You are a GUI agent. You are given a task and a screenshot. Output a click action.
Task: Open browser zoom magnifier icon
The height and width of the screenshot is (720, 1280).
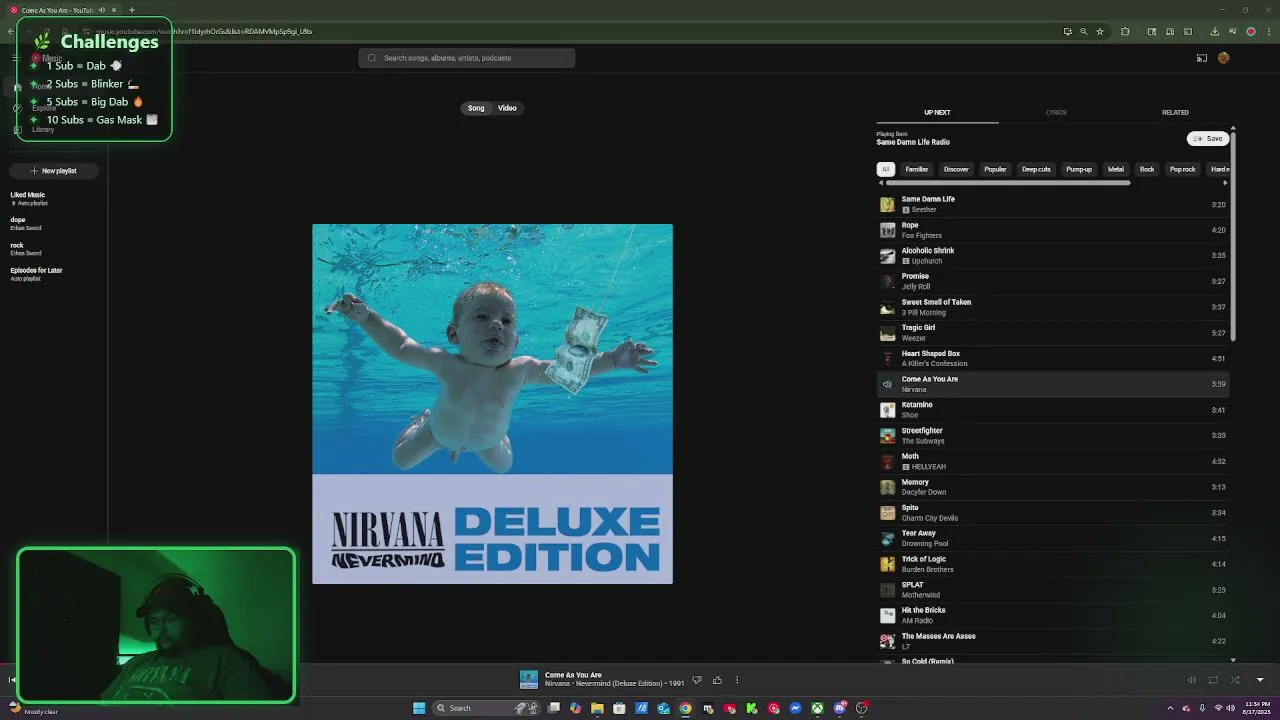1083,31
